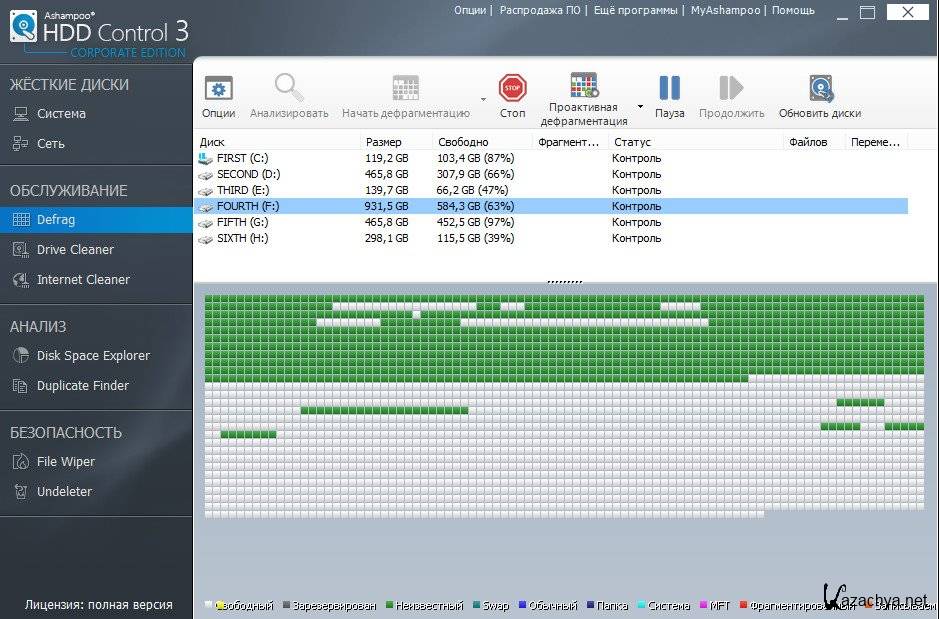Click the Проактивная дефрагментация icon

[584, 86]
